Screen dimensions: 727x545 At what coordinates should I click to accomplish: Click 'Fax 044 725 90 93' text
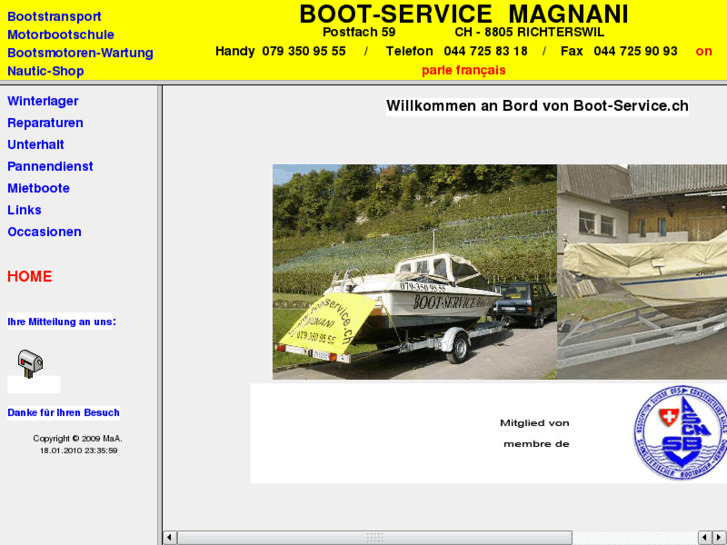[619, 51]
